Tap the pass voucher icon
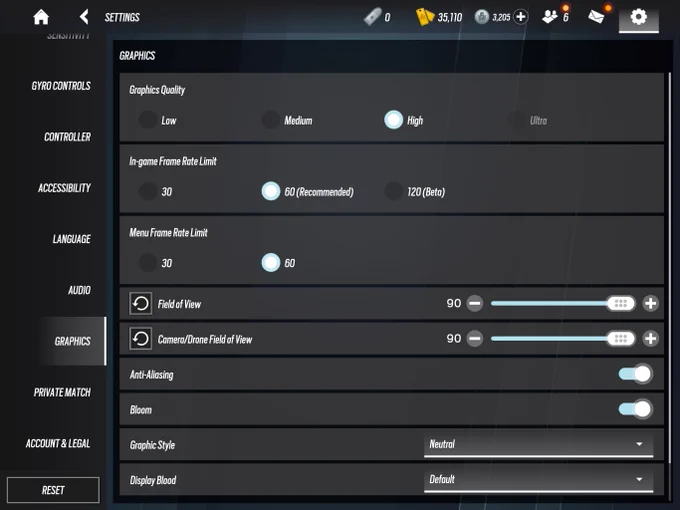The width and height of the screenshot is (680, 510). 372,17
